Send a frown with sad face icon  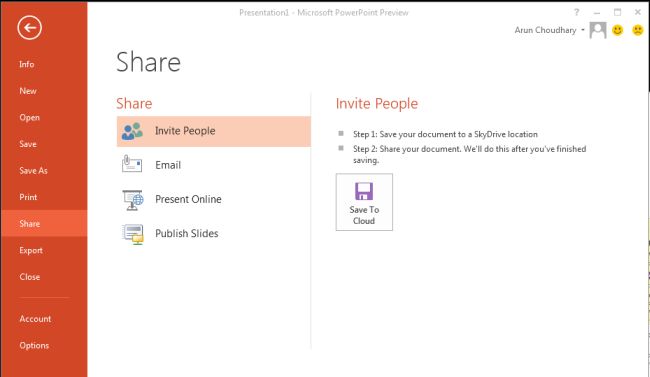point(638,30)
